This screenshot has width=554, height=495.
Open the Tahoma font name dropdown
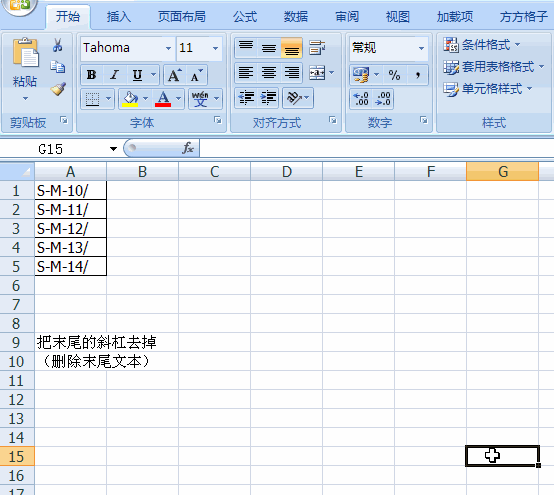pos(168,48)
